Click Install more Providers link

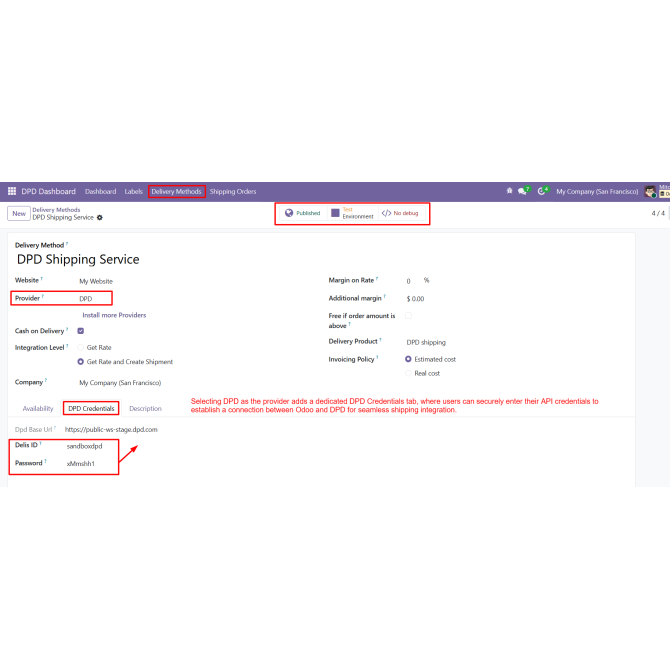tap(114, 315)
